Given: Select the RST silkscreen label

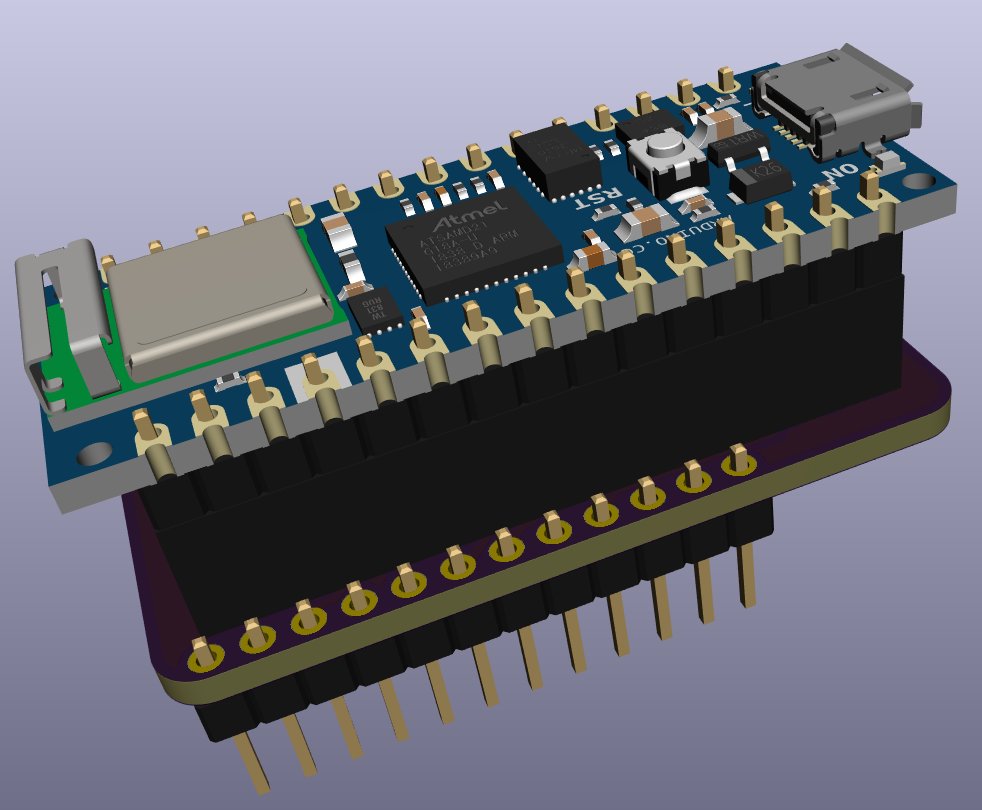Looking at the screenshot, I should click(598, 199).
